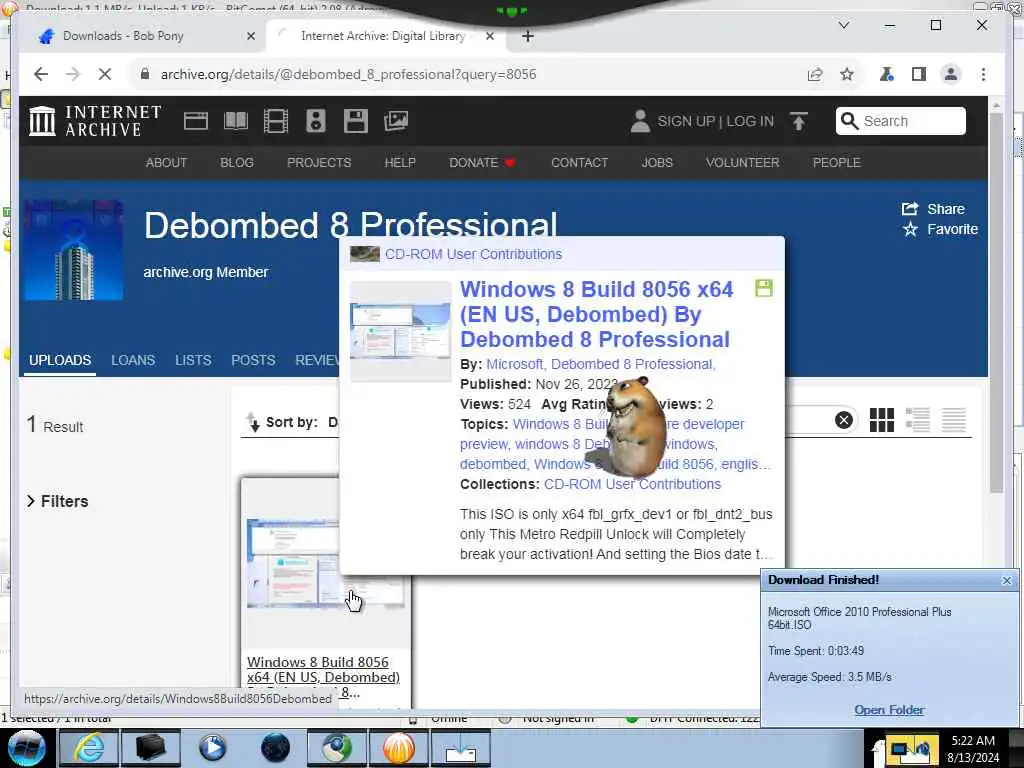Click the upload arrow icon
Viewport: 1024px width, 768px height.
(x=798, y=121)
